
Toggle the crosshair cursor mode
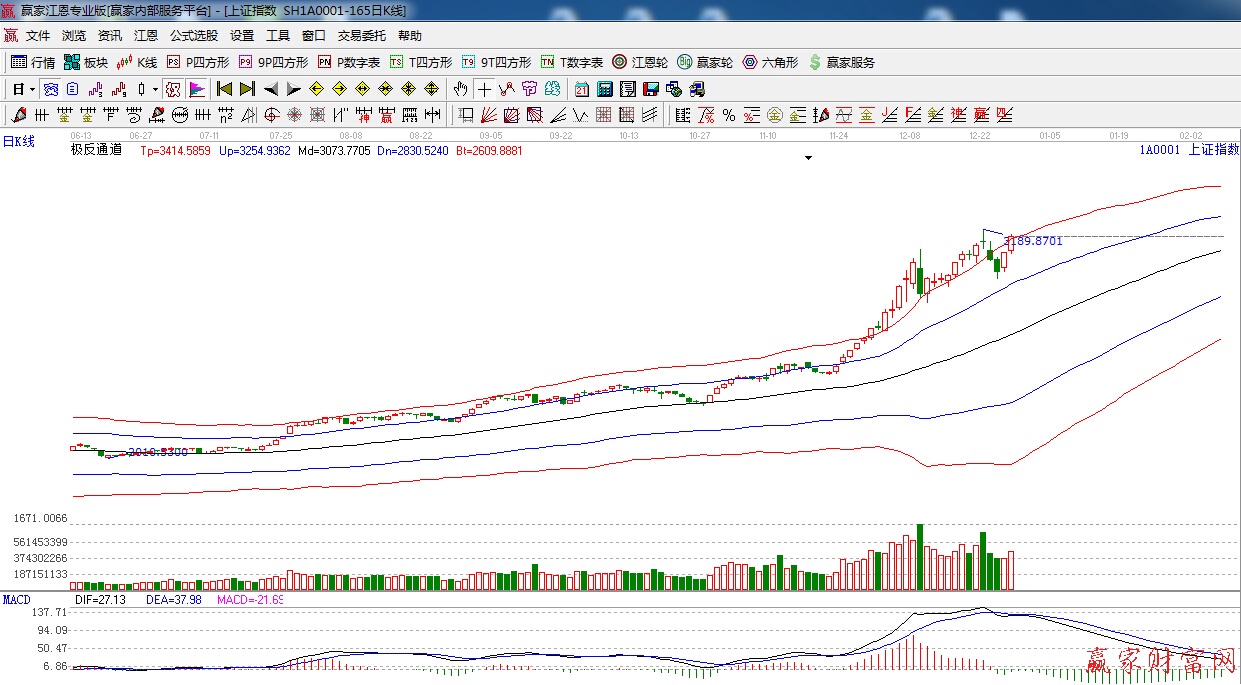484,89
